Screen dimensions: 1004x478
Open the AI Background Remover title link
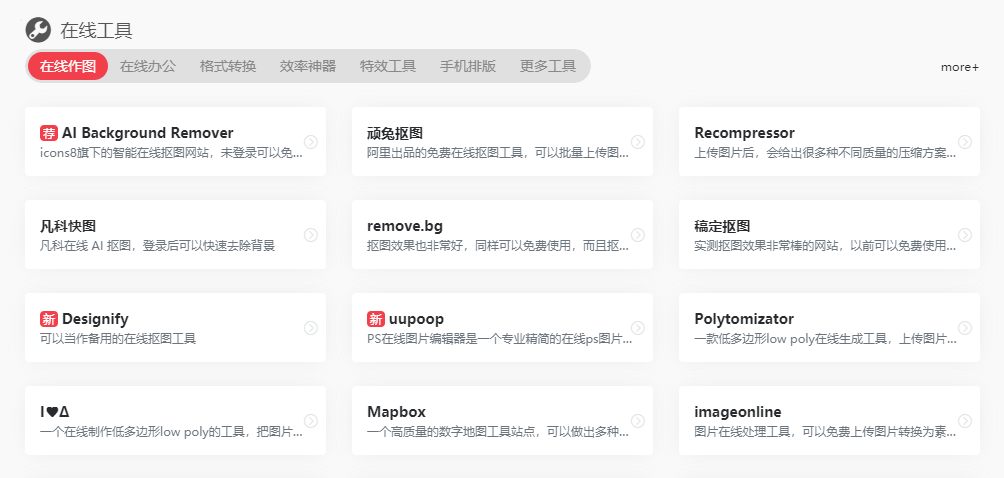tap(148, 133)
